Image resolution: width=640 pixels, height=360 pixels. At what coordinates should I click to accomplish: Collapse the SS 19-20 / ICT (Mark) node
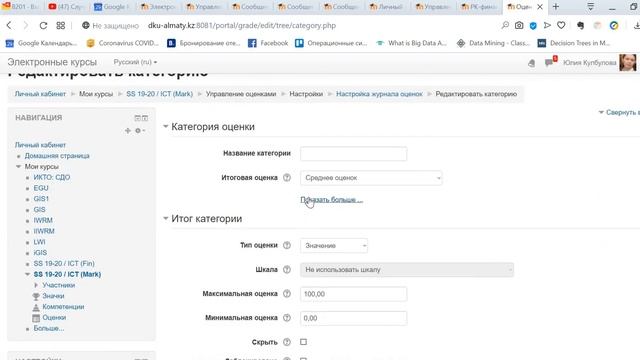[27, 274]
